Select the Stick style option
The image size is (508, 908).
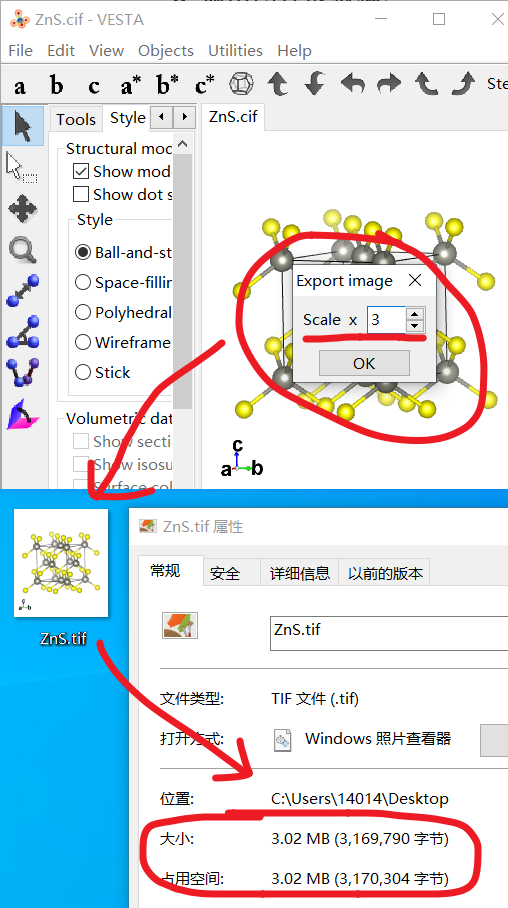[x=83, y=372]
